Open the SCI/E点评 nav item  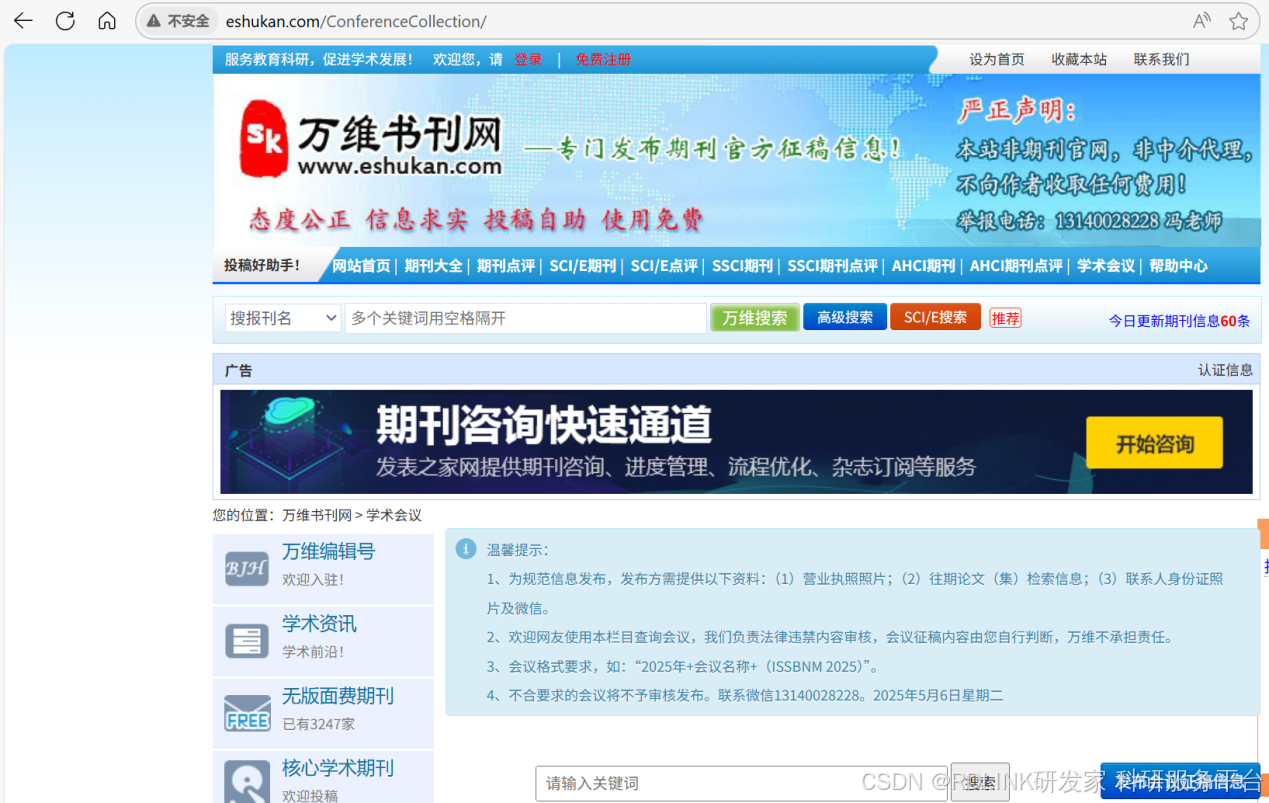coord(664,266)
